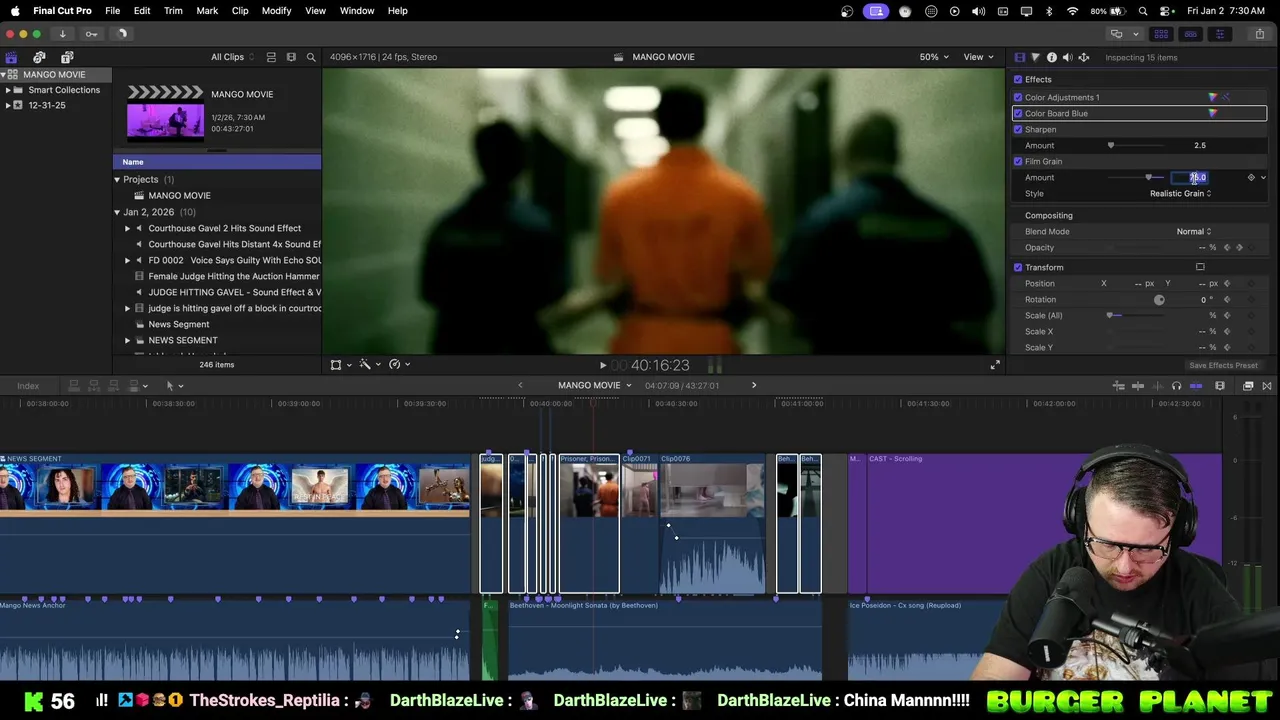Open the Clip menu
The image size is (1280, 720).
coord(240,10)
